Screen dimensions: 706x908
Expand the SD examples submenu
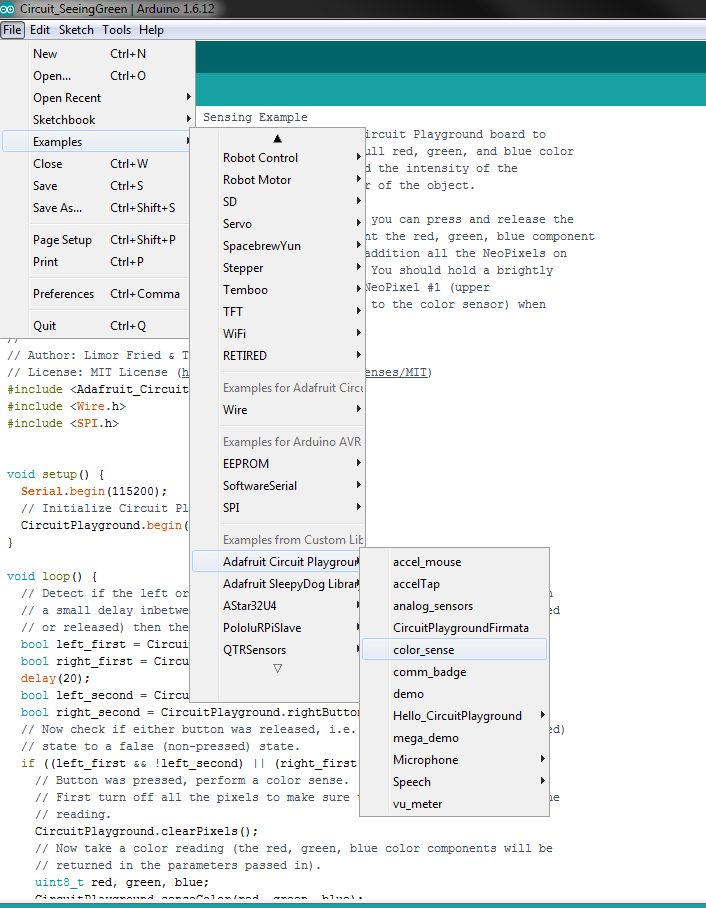point(277,202)
